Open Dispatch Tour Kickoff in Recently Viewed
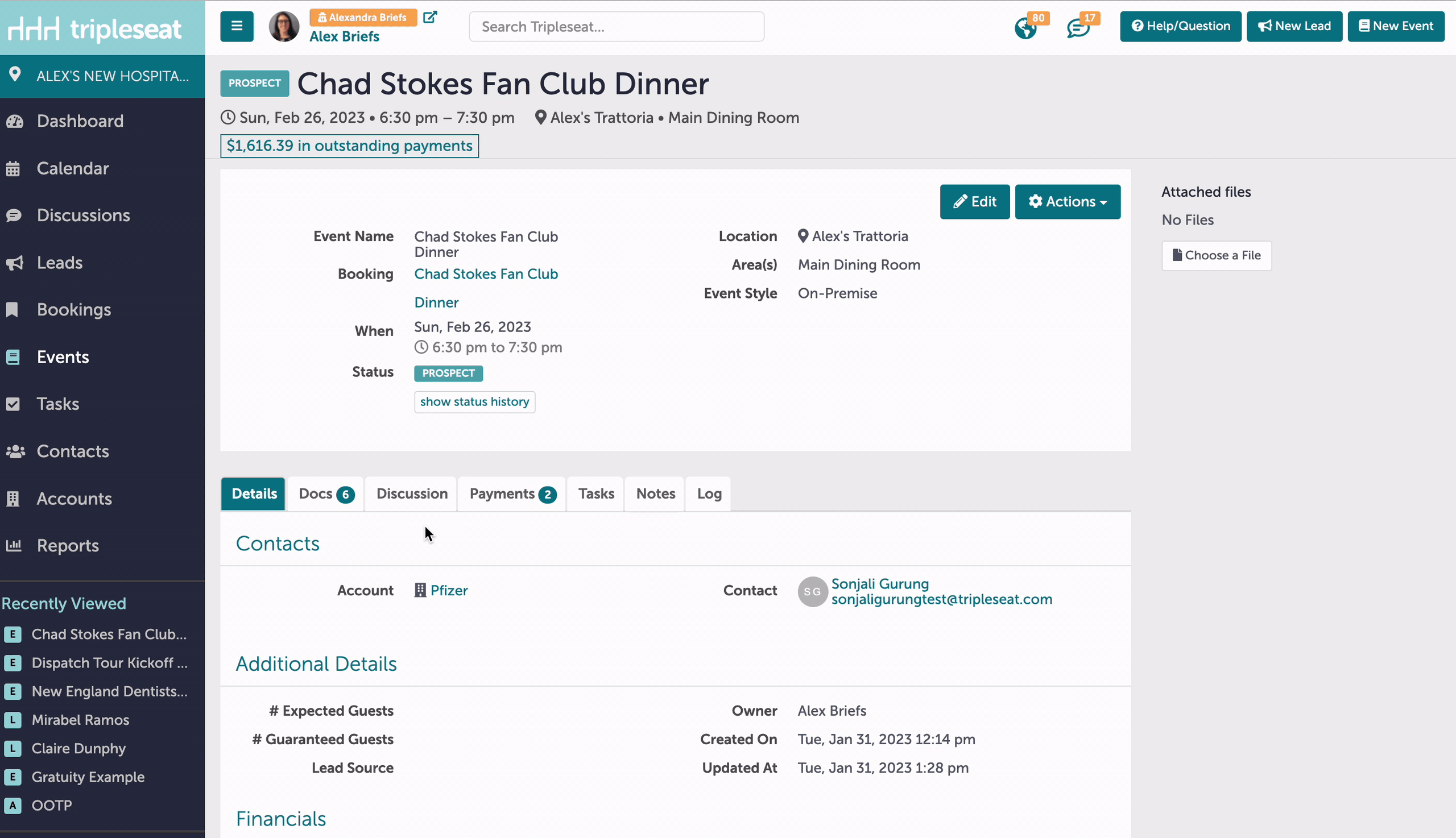The height and width of the screenshot is (838, 1456). pos(109,663)
